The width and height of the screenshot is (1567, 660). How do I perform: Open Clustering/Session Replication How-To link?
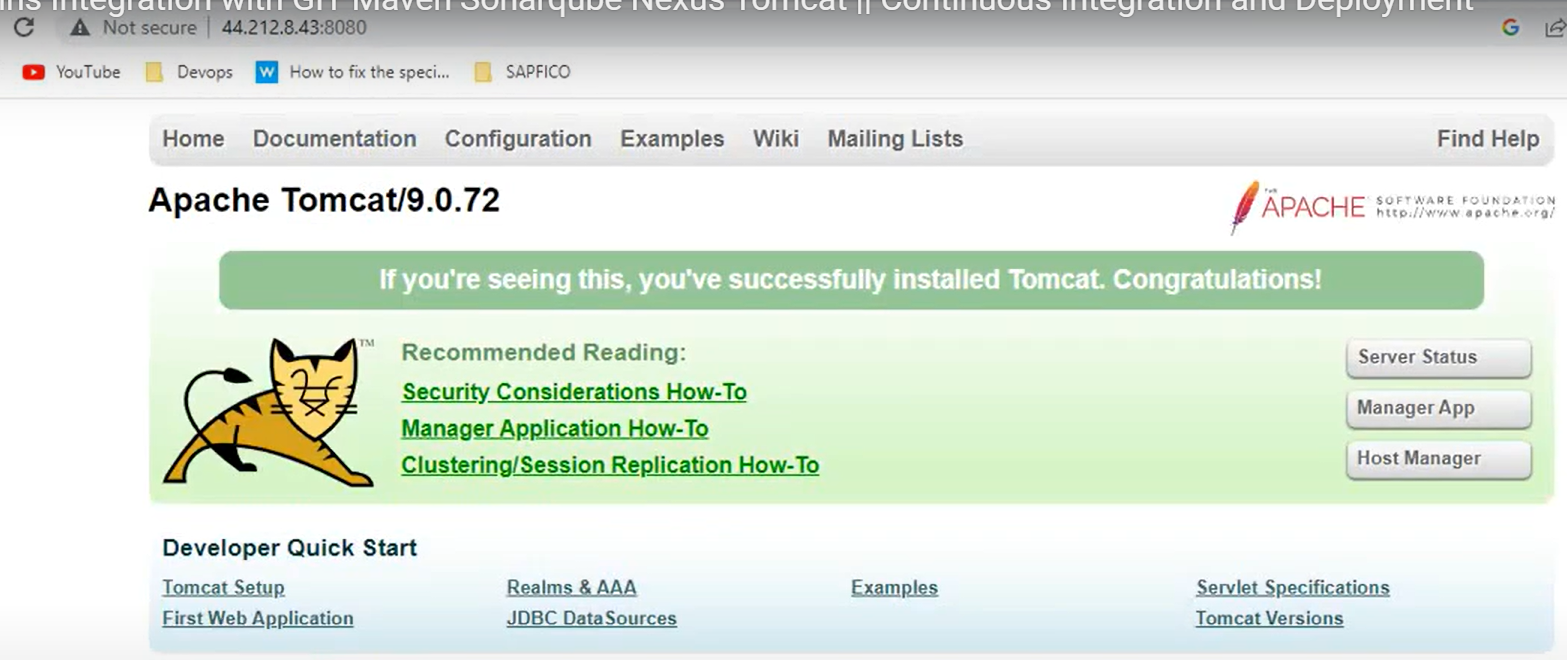point(610,466)
